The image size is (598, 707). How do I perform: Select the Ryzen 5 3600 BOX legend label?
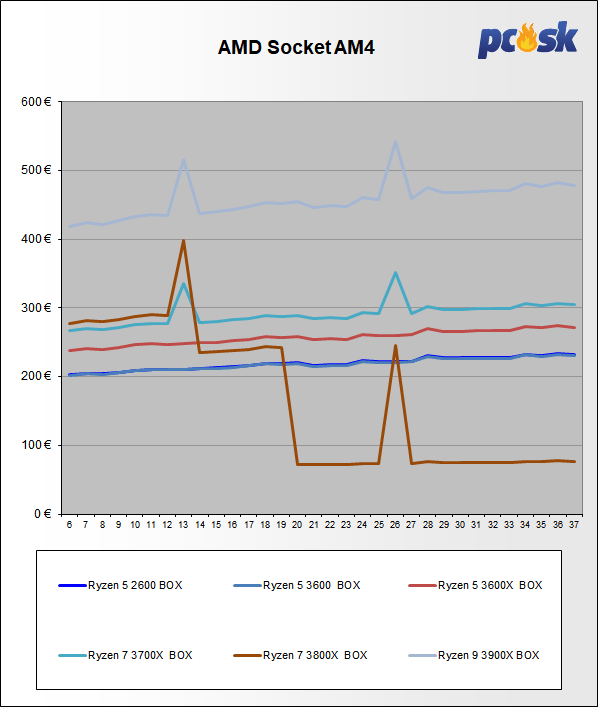[312, 585]
